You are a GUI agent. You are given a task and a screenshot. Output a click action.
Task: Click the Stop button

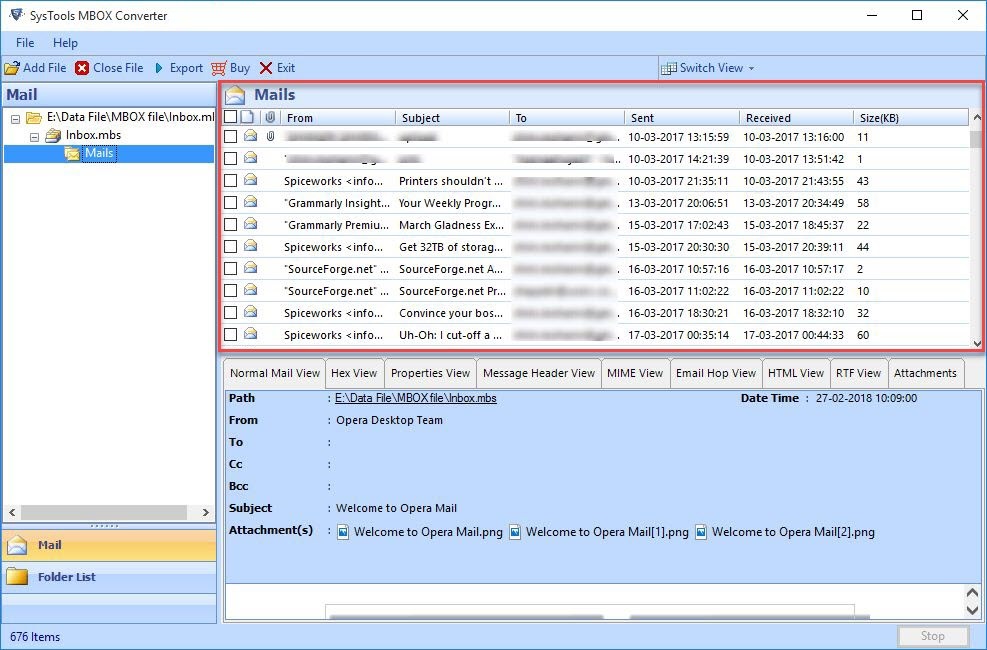tap(933, 636)
